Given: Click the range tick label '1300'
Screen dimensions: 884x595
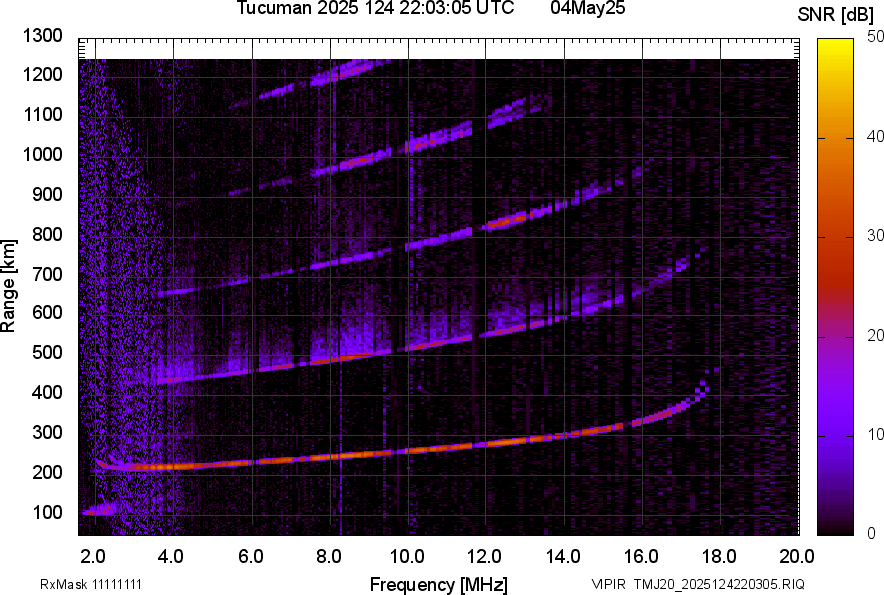Looking at the screenshot, I should tap(42, 36).
